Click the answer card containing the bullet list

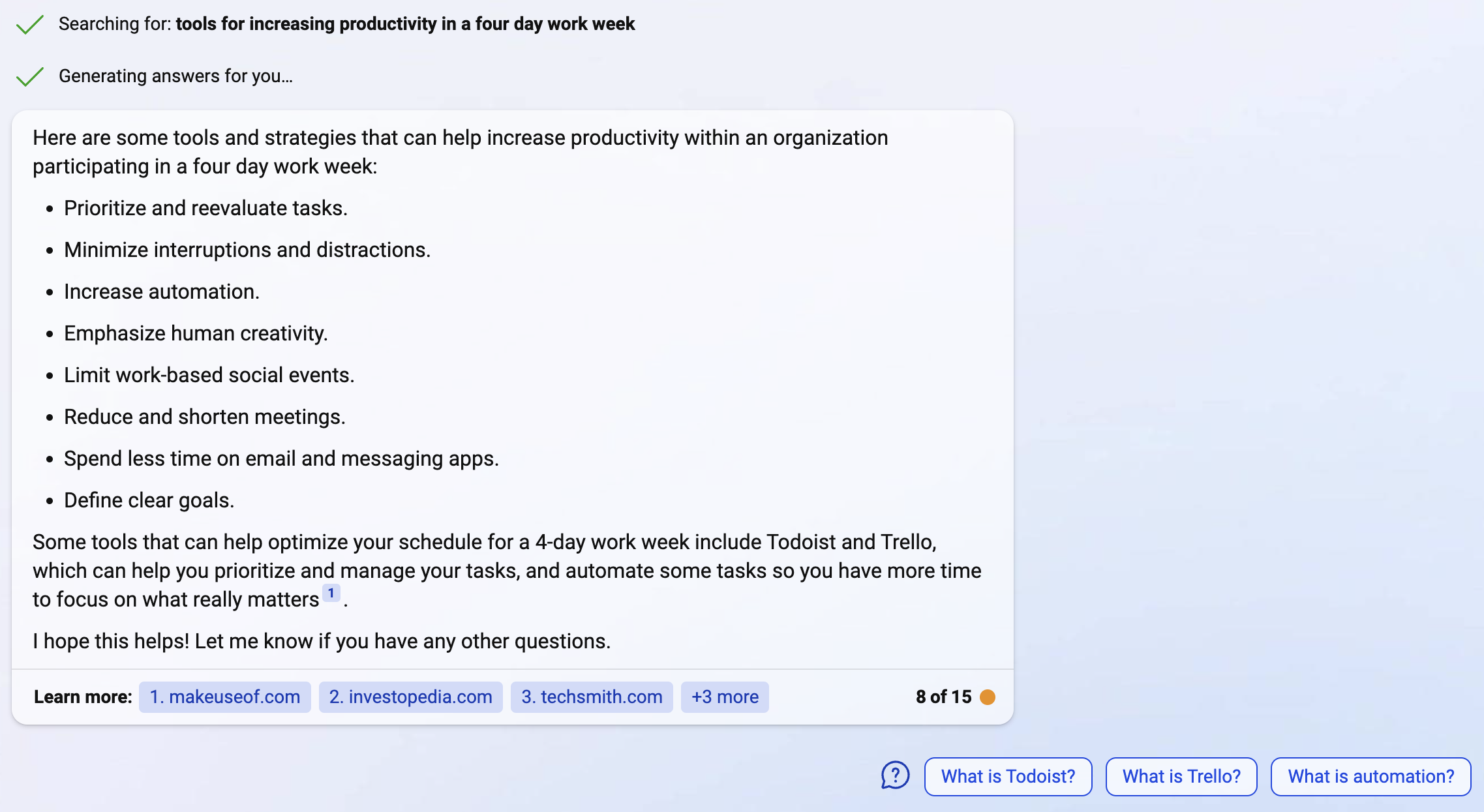tap(513, 391)
